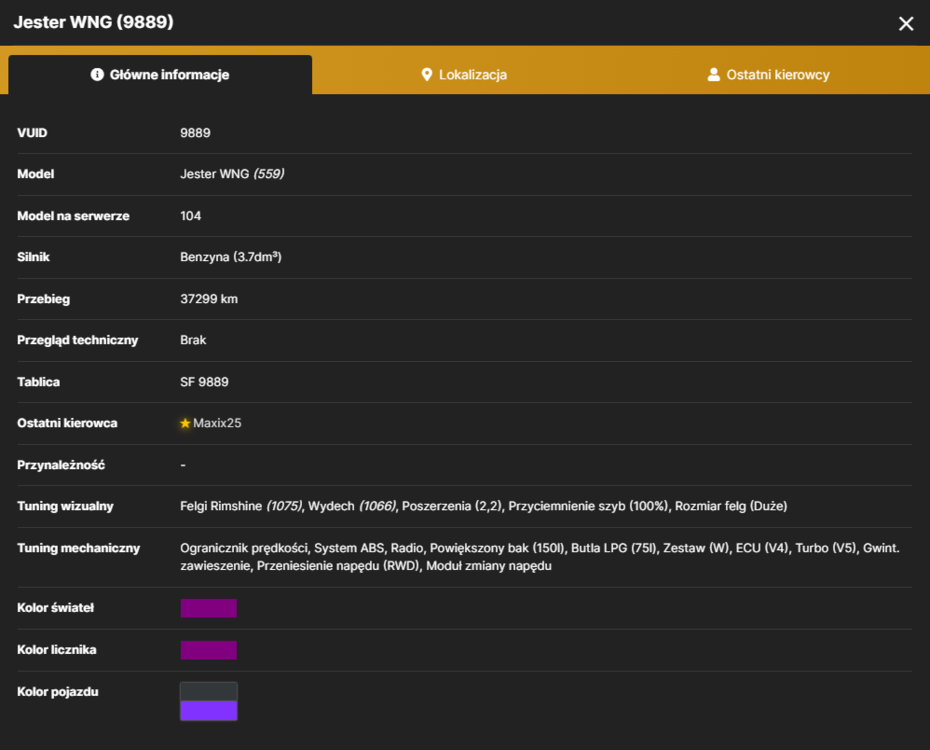Switch to the Ostatni kierowcy tab
Image resolution: width=930 pixels, height=750 pixels.
coord(768,75)
